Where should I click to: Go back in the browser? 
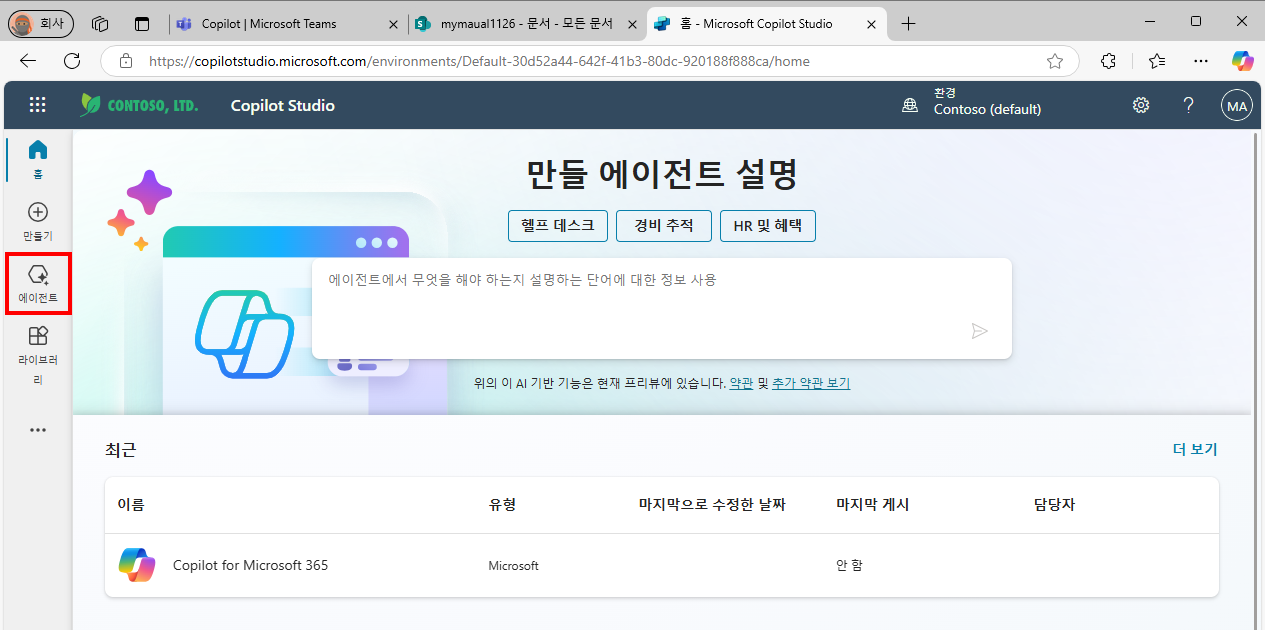tap(28, 61)
